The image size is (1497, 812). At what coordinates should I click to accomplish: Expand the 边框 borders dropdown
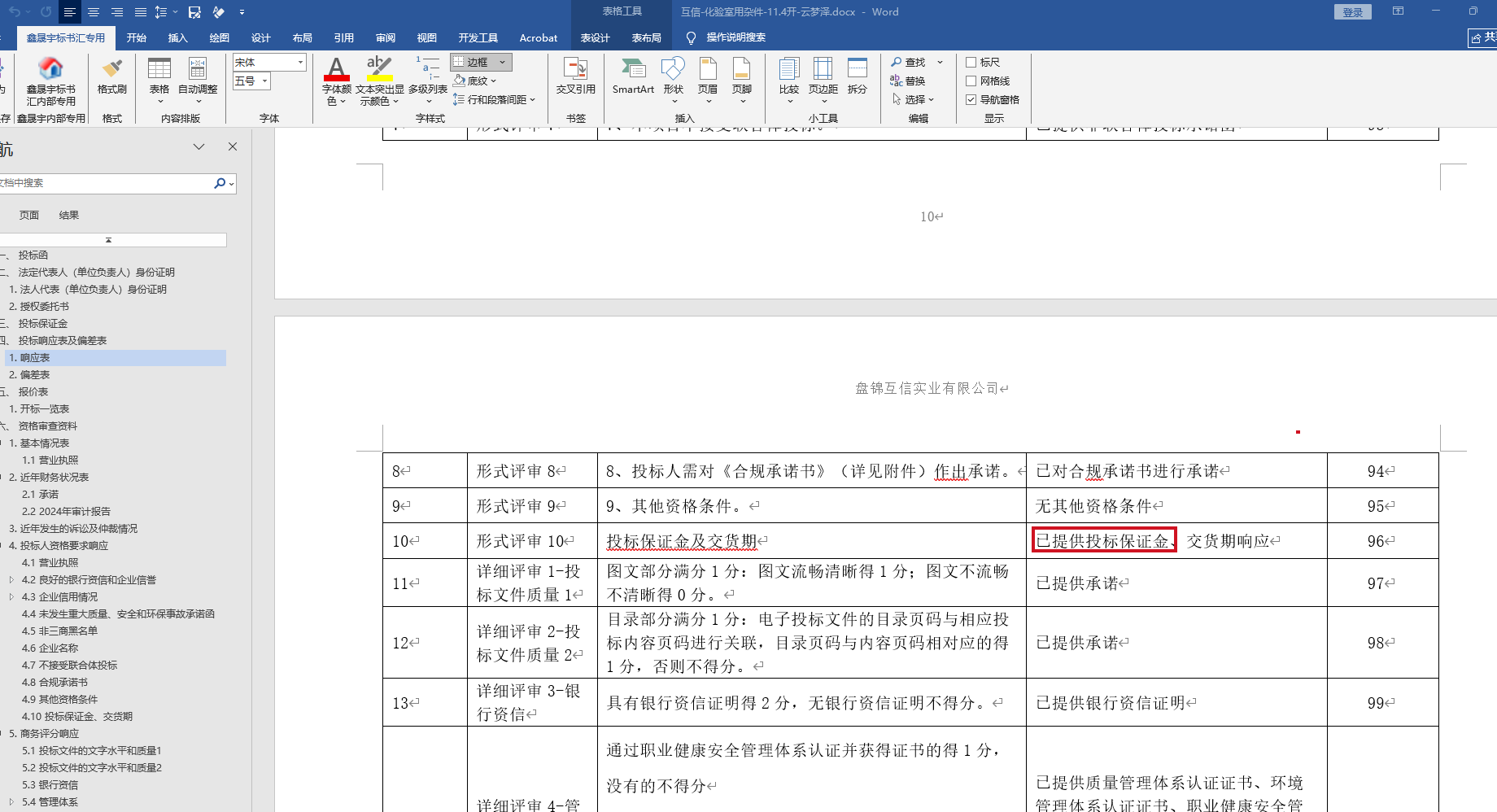pos(502,63)
